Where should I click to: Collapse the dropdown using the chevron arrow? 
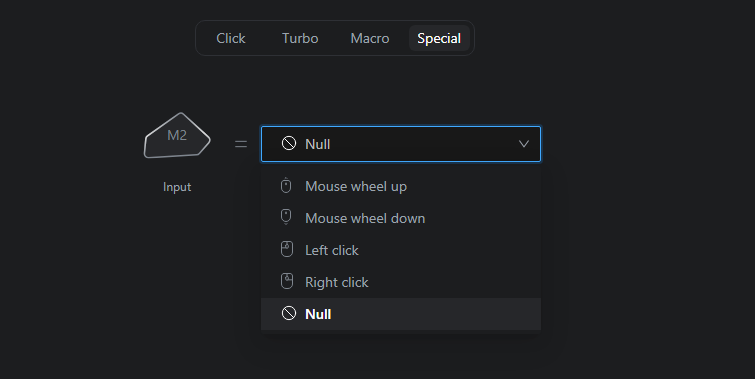pos(524,144)
